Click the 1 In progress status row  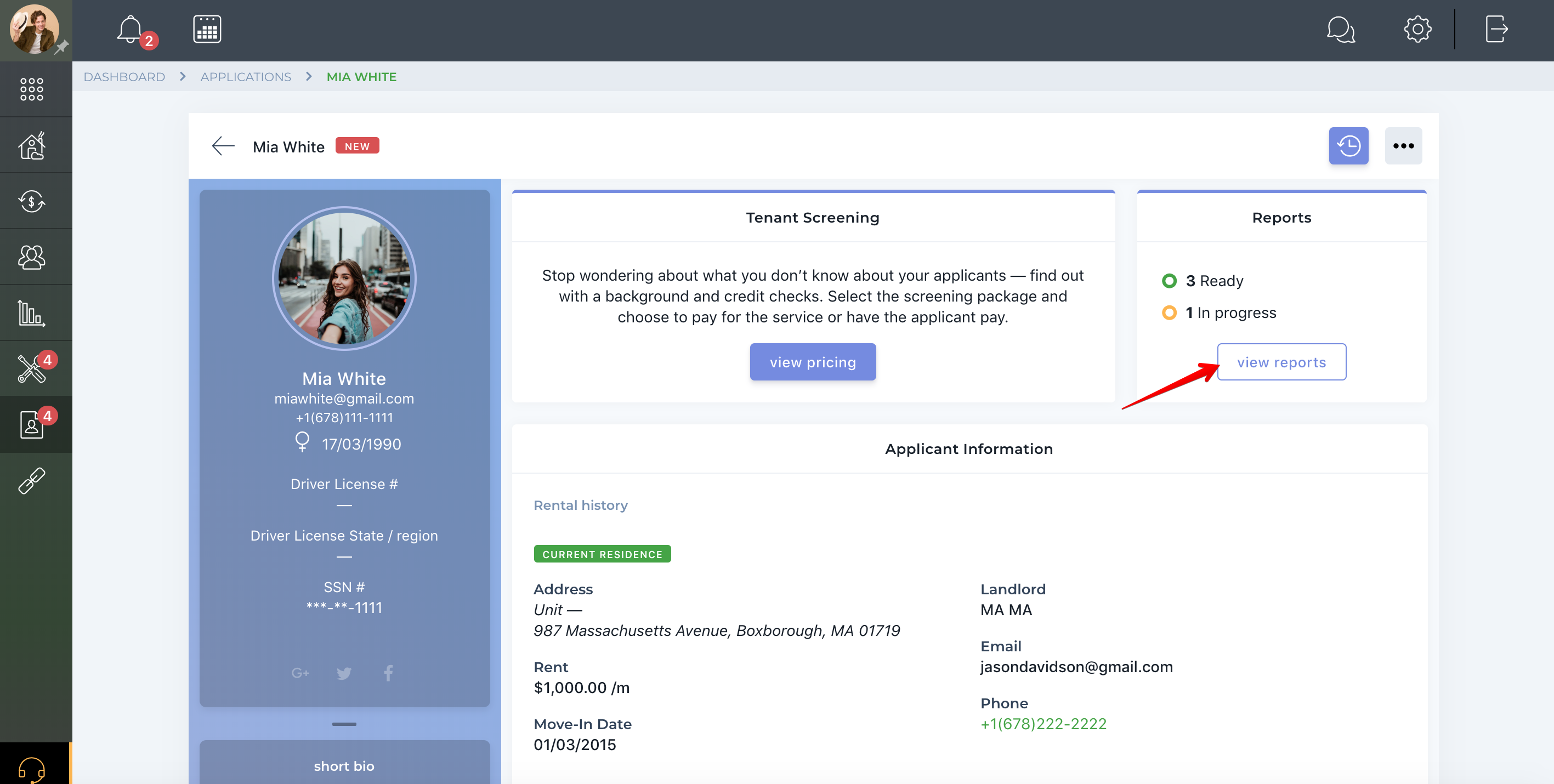[x=1218, y=313]
